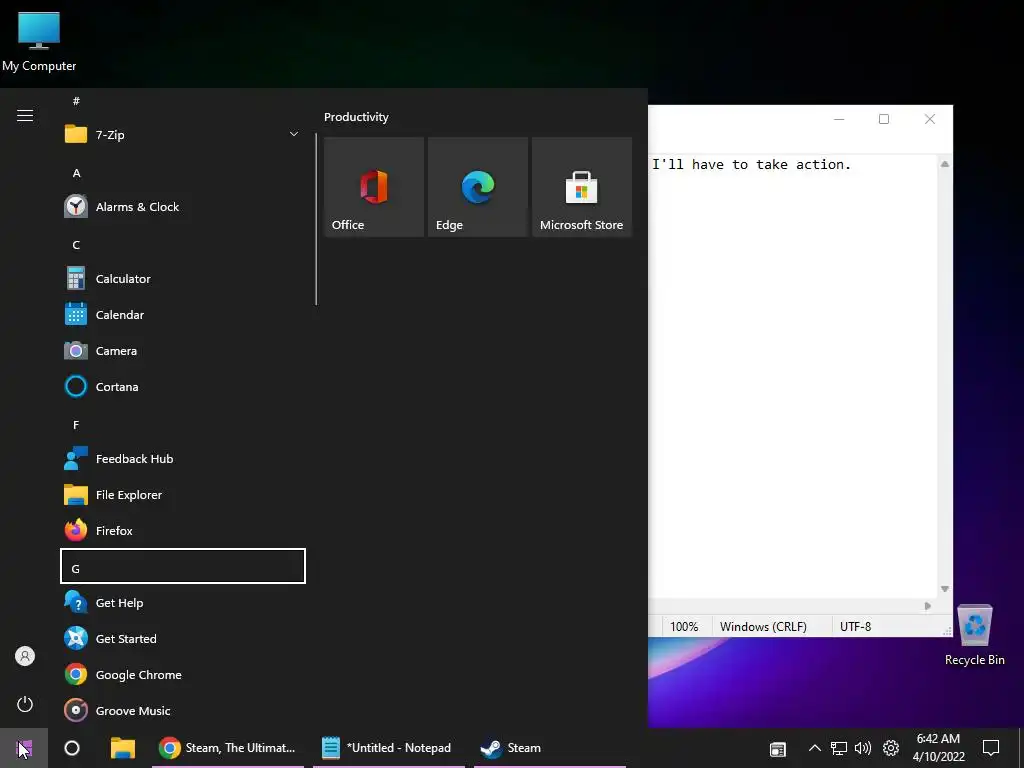
Task: Open File Explorer from the taskbar
Action: [123, 748]
